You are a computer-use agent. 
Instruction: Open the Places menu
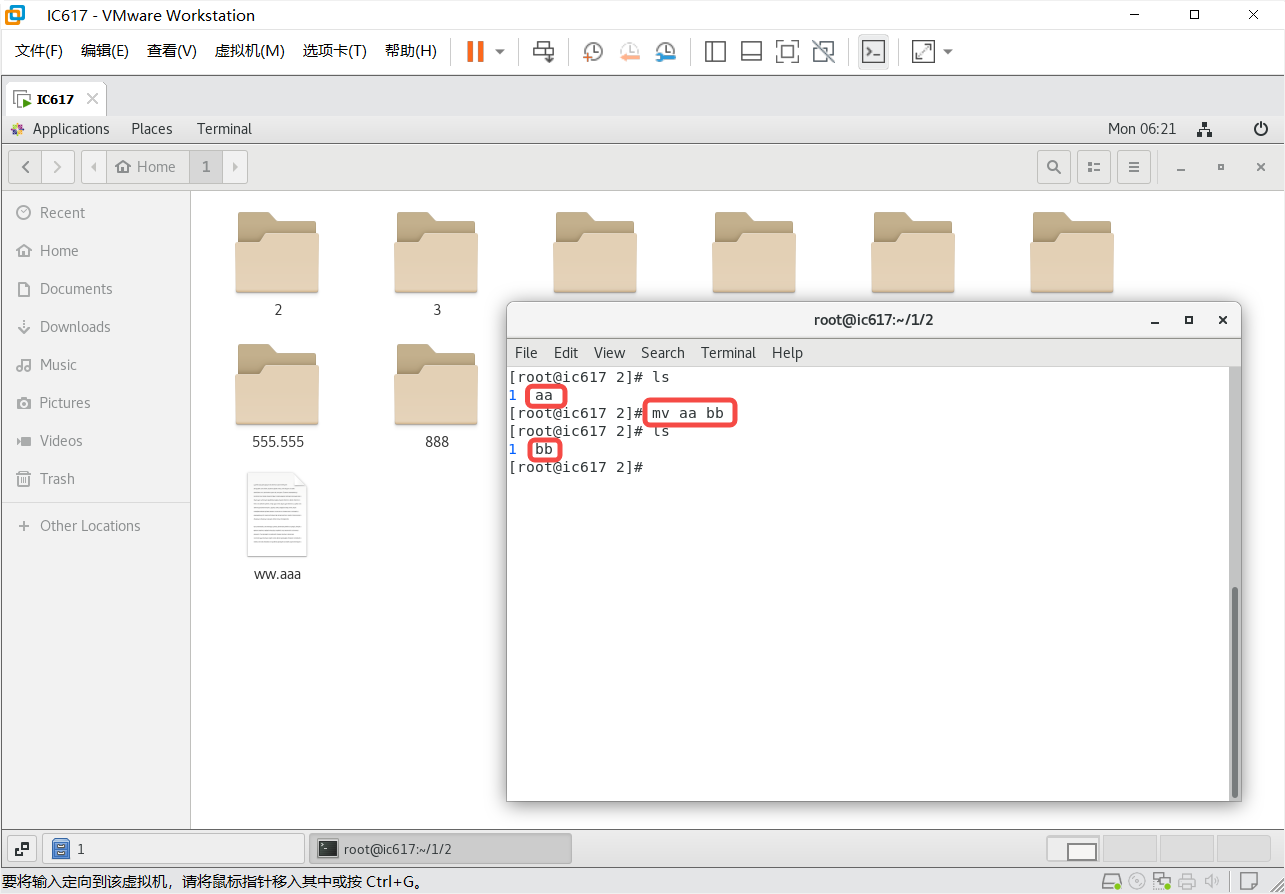[x=152, y=129]
